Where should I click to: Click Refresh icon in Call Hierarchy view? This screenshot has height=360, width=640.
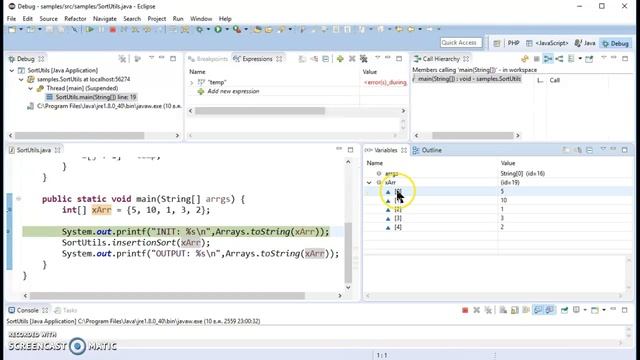[x=525, y=59]
